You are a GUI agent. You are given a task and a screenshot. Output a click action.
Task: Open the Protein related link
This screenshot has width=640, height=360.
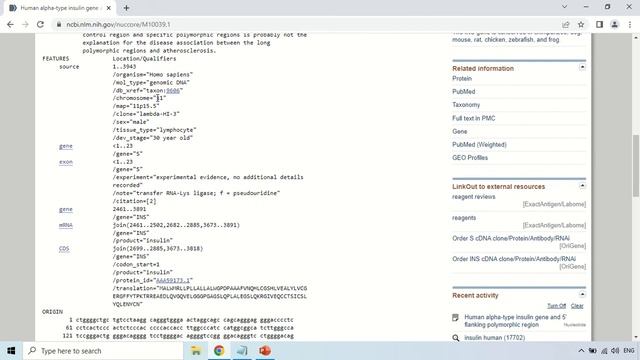tap(462, 78)
